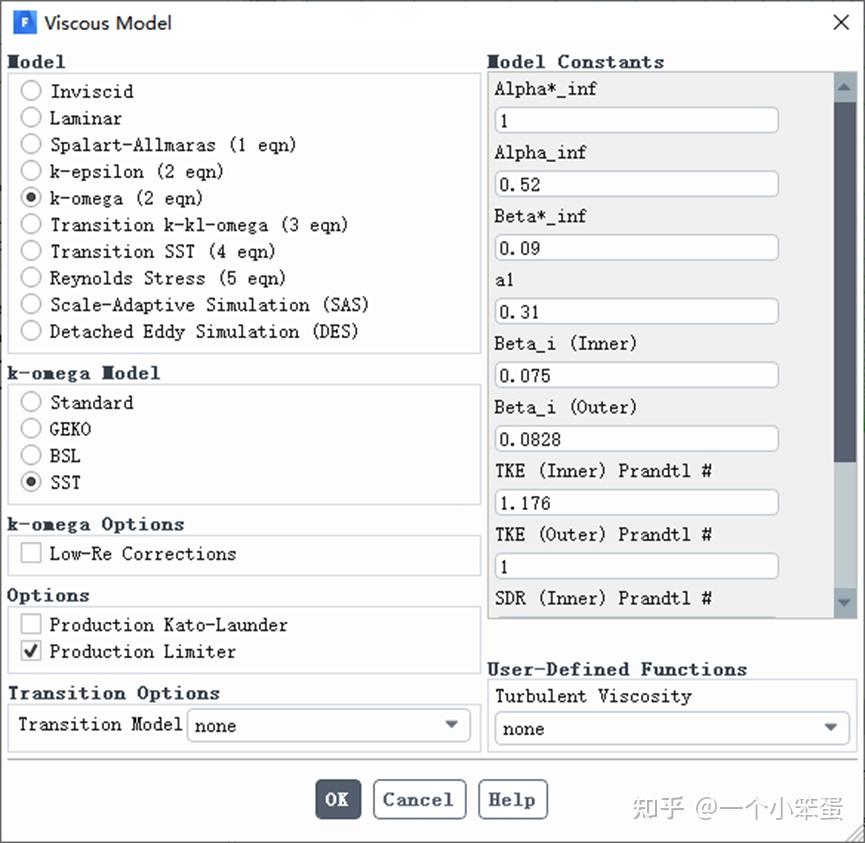Uncheck the Production Limiter option
Screen dimensions: 865x843
tap(32, 652)
